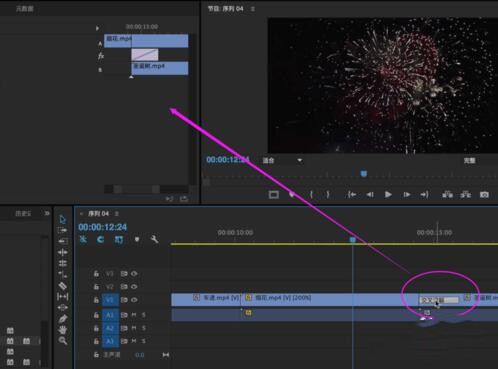Select the sequence 04 timeline tab
The image size is (498, 369).
coord(98,214)
